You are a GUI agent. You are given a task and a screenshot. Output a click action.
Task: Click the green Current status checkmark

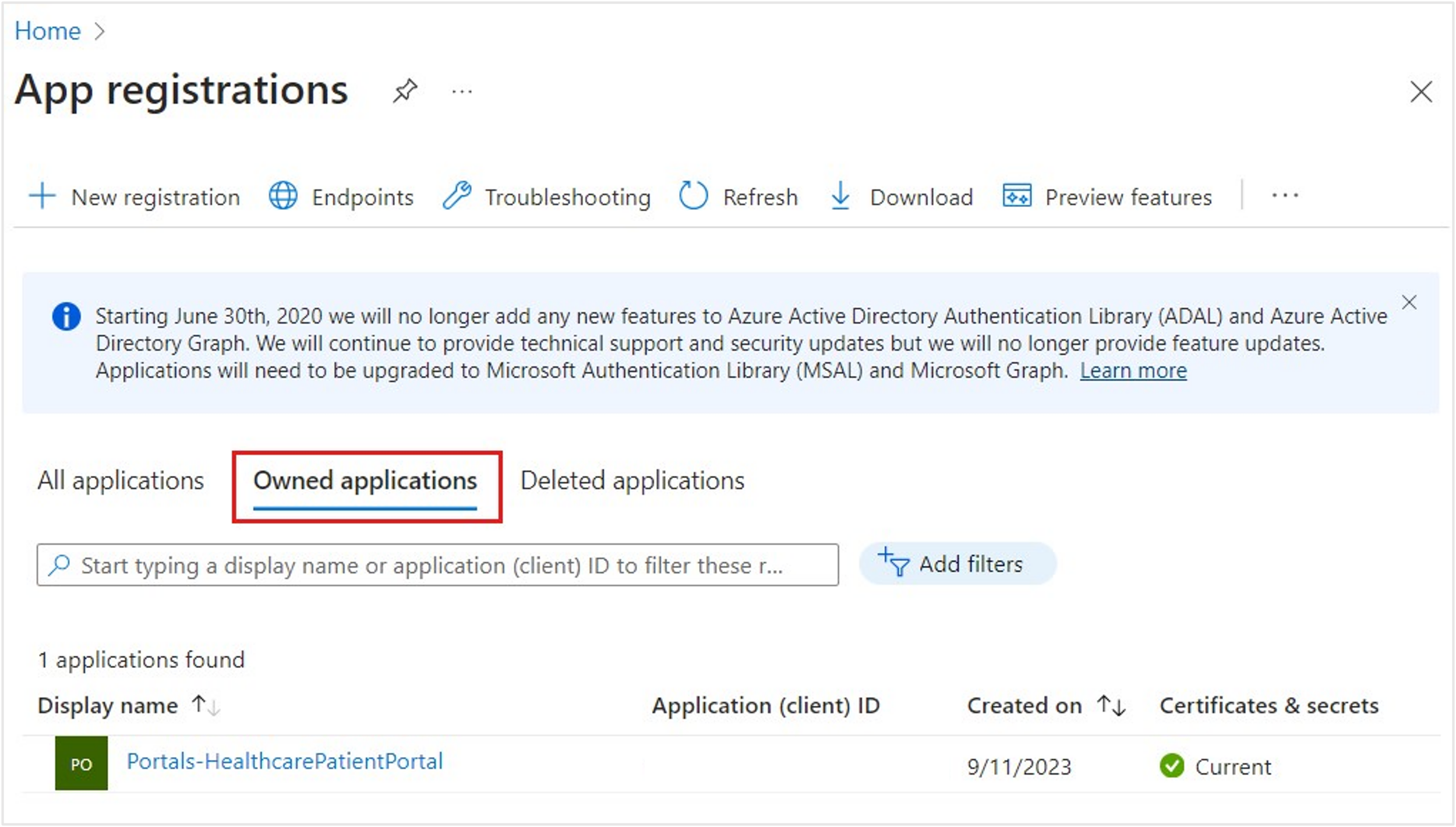pyautogui.click(x=1172, y=766)
